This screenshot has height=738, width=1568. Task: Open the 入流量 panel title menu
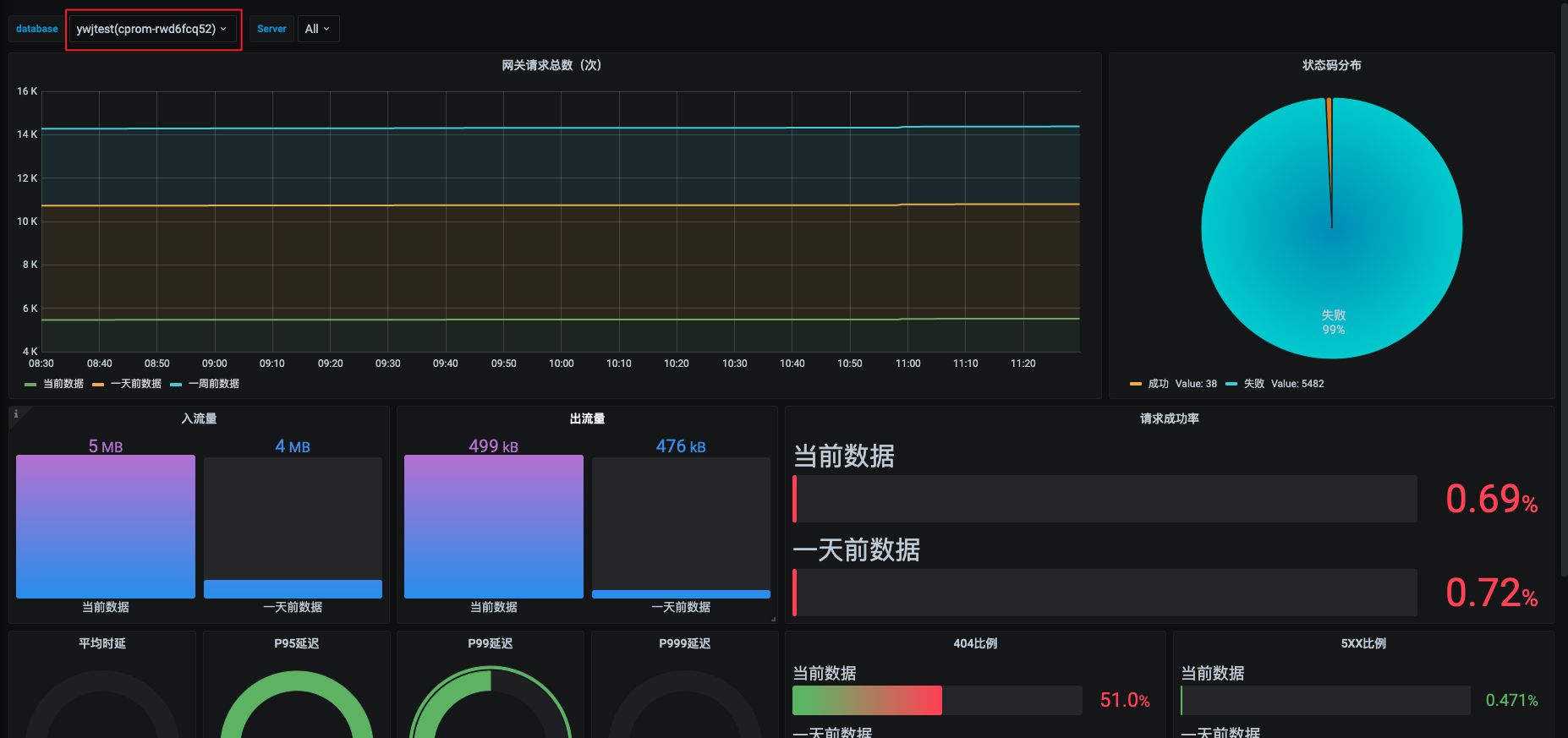pos(199,418)
